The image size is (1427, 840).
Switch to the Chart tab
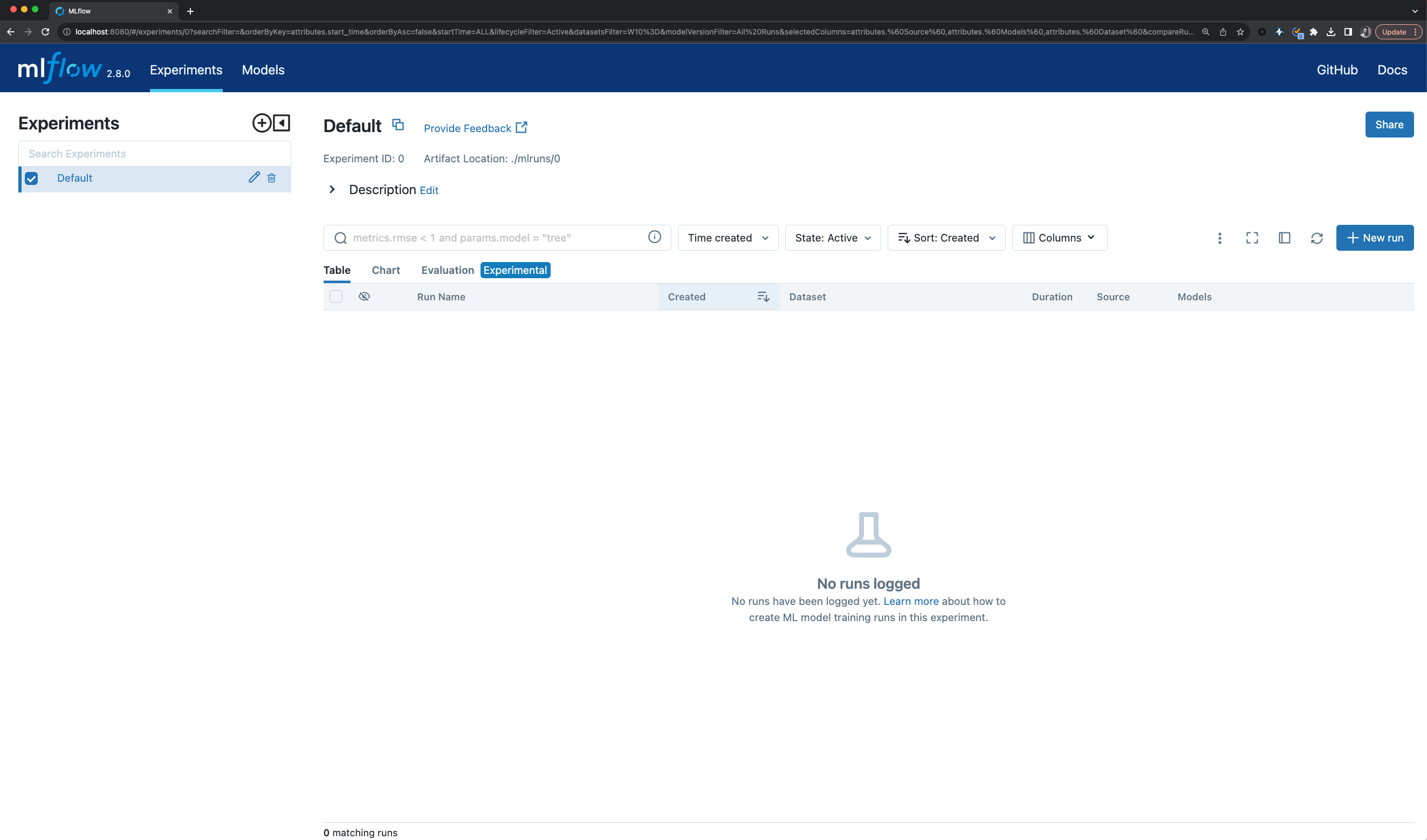(386, 270)
